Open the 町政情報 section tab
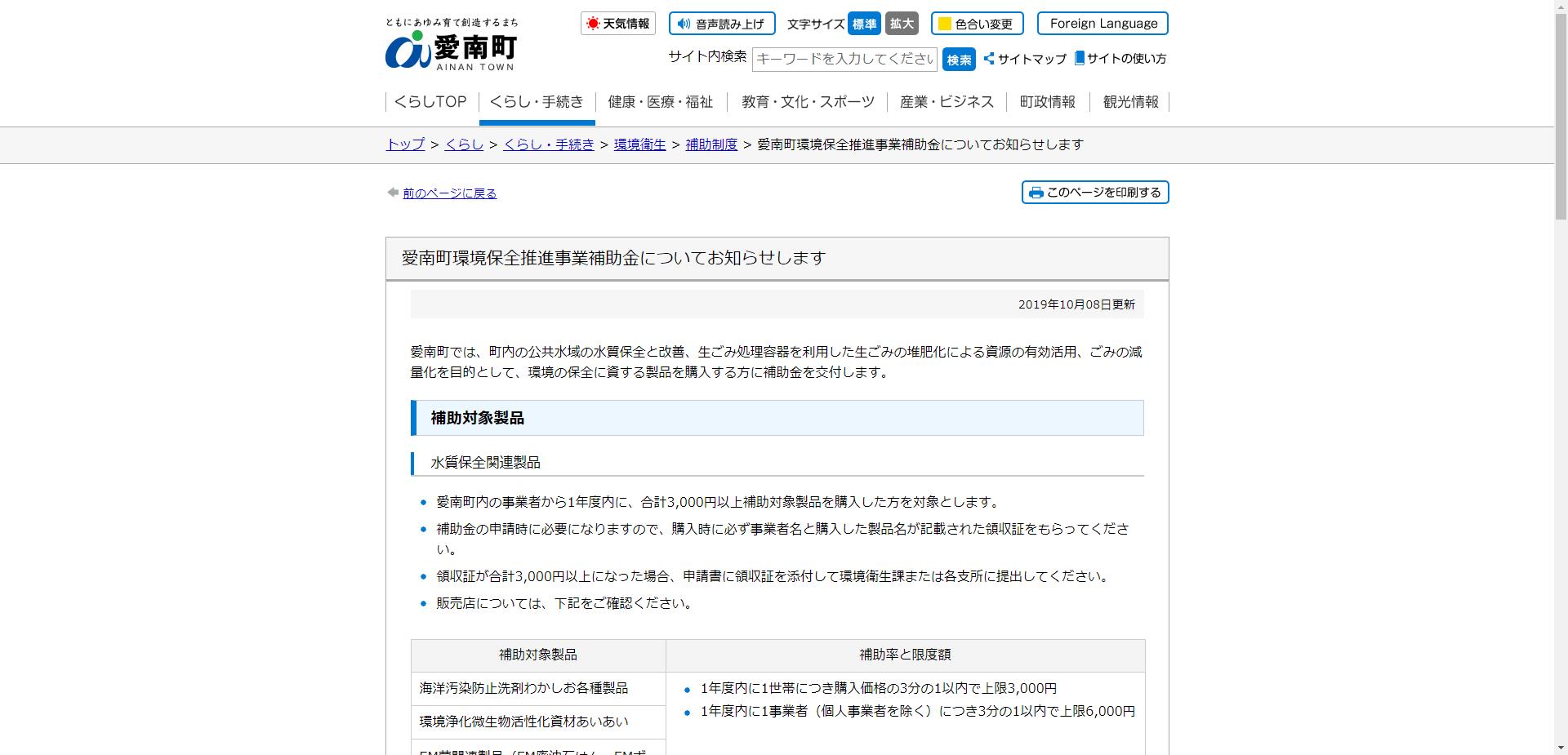 coord(1047,102)
